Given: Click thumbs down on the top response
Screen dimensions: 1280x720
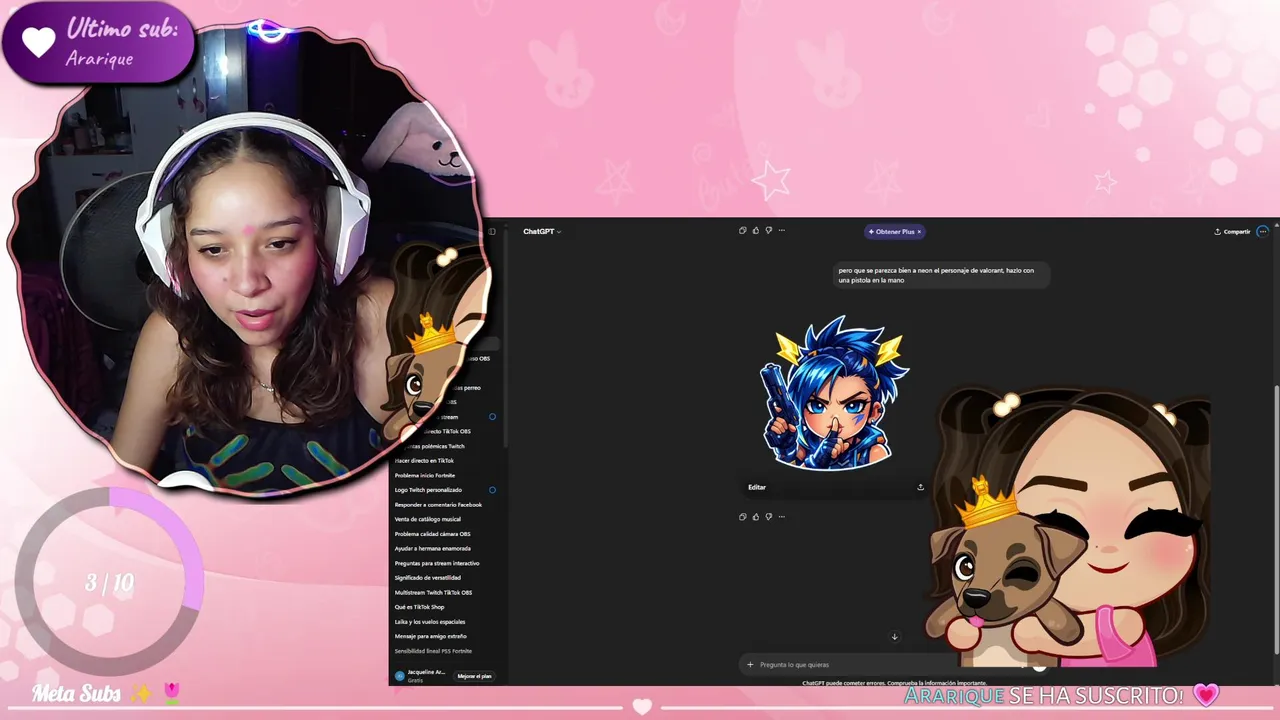Looking at the screenshot, I should pos(768,230).
